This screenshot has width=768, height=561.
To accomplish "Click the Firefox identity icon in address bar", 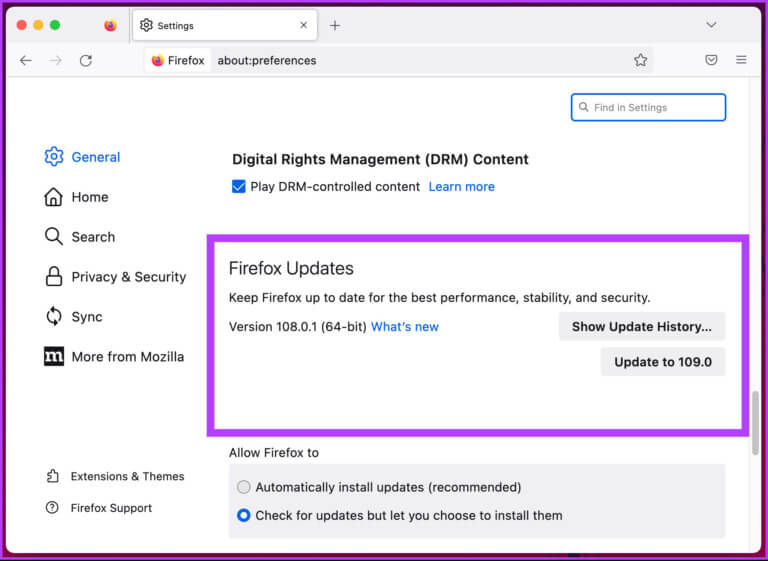I will click(158, 60).
